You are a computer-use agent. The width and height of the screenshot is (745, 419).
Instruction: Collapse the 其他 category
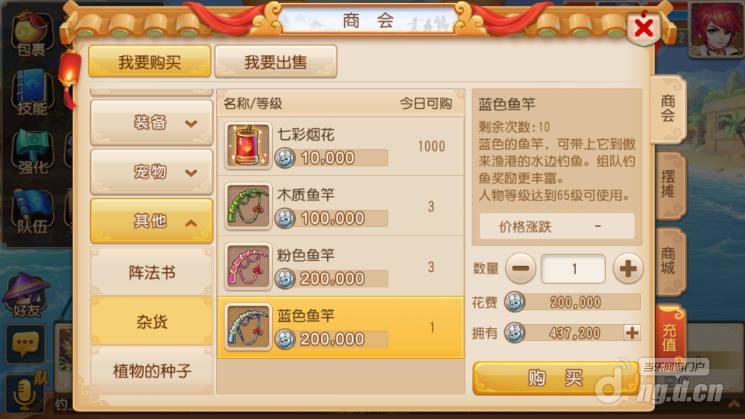point(152,221)
